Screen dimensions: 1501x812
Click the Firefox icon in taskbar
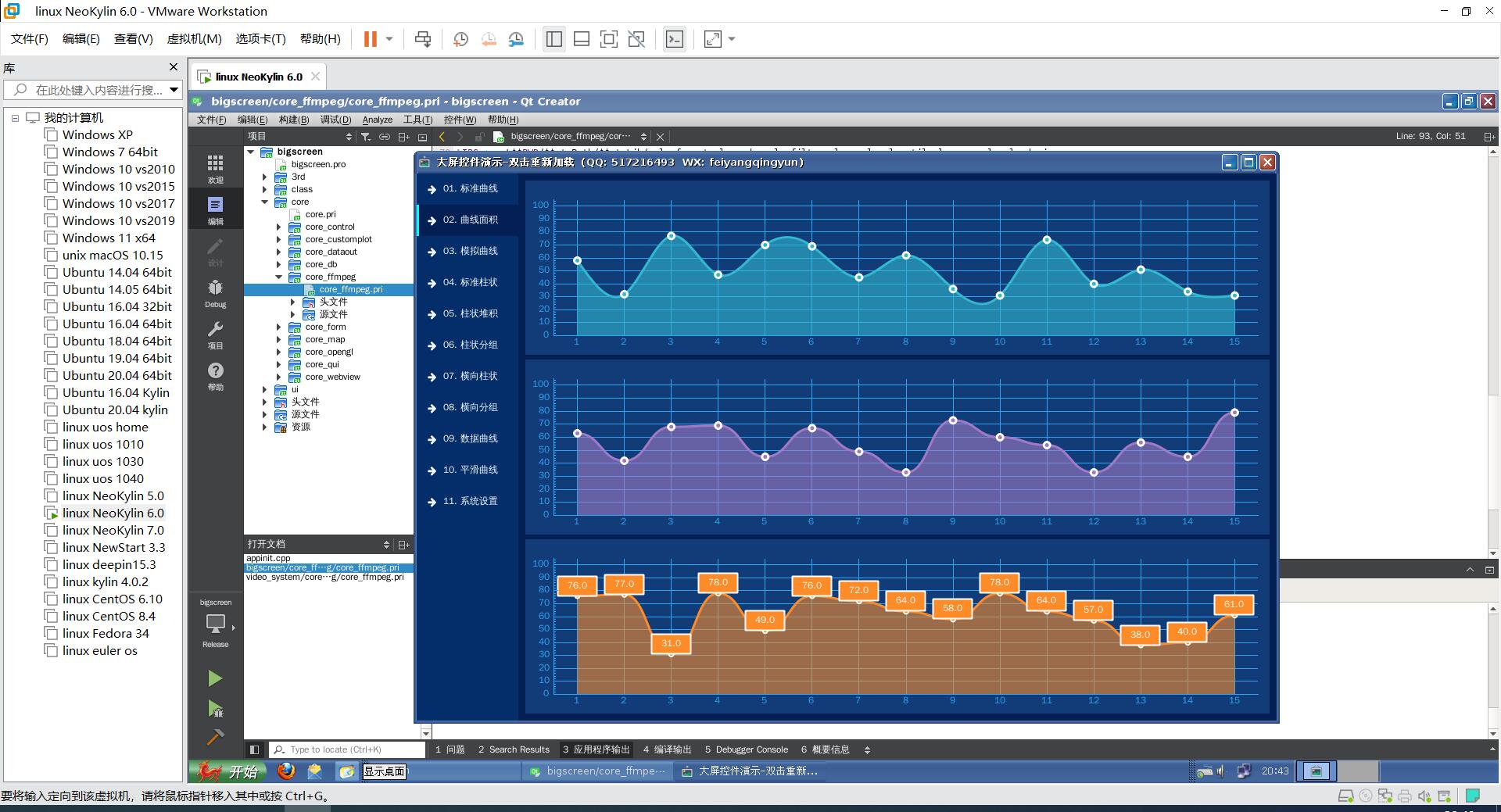coord(286,771)
